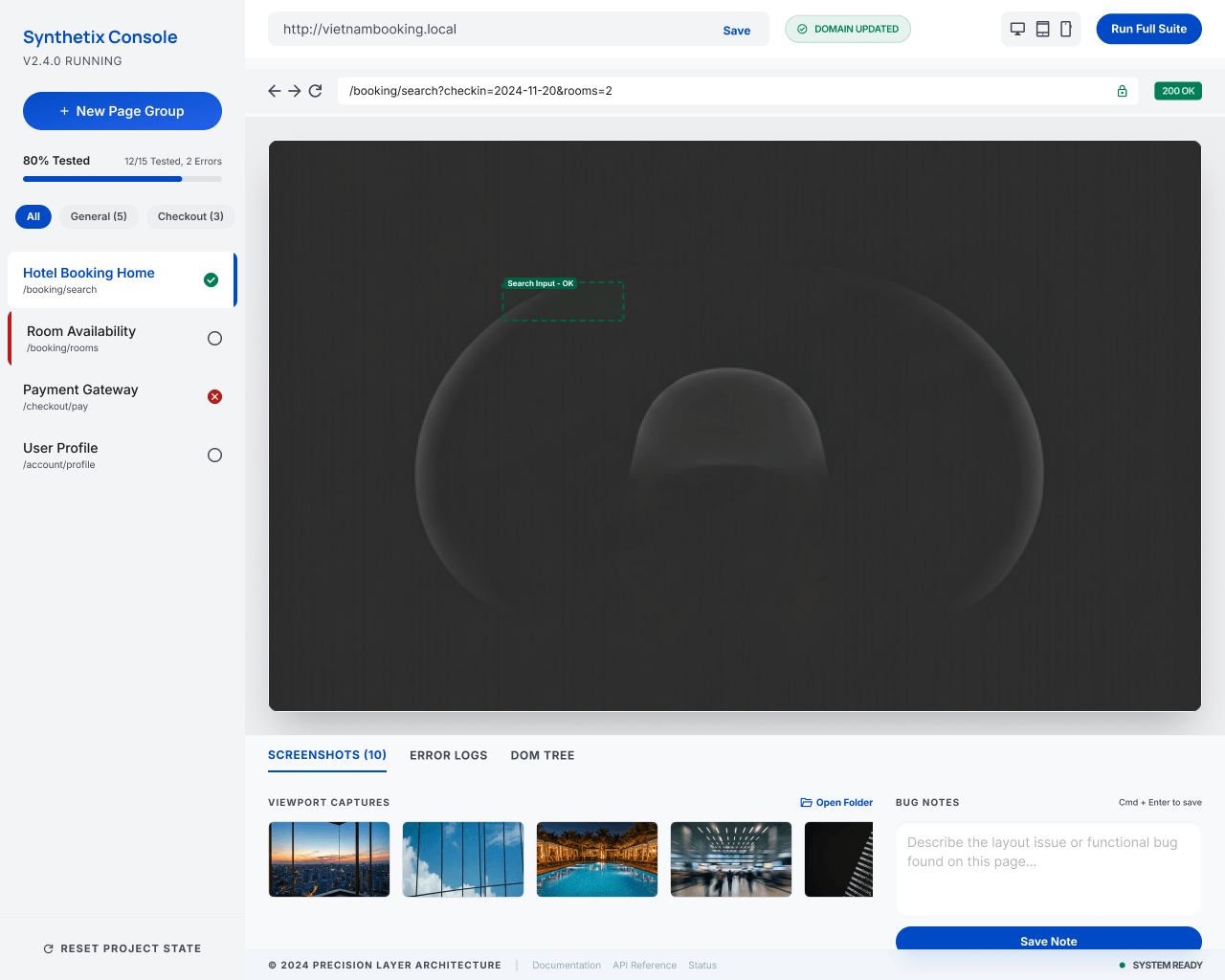The image size is (1225, 980).
Task: Click the forward navigation arrow
Action: pos(295,90)
